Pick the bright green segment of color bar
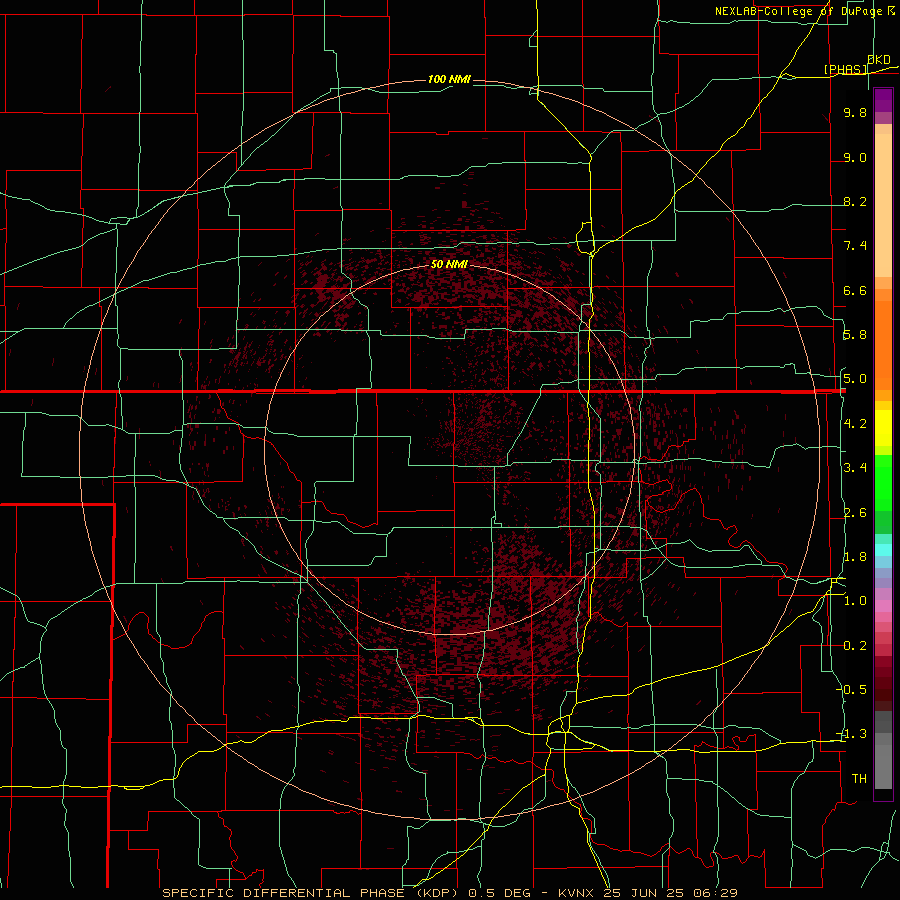Screen dimensions: 900x900 coord(883,483)
